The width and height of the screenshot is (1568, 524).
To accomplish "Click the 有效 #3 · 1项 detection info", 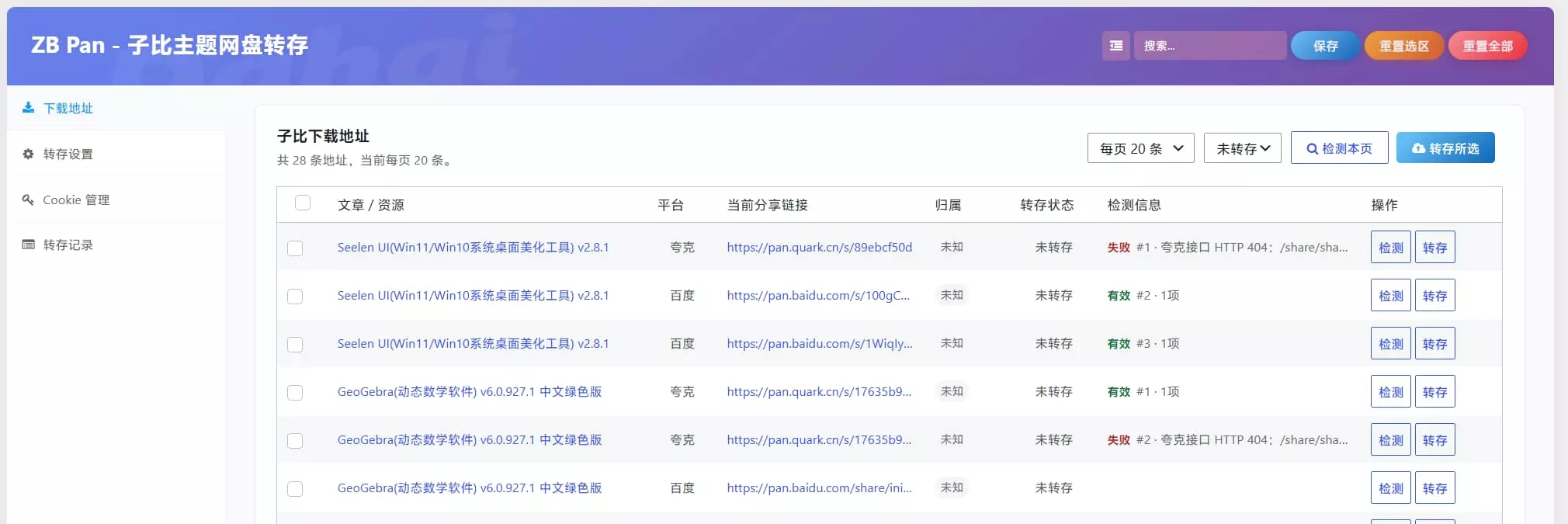I will [x=1143, y=343].
